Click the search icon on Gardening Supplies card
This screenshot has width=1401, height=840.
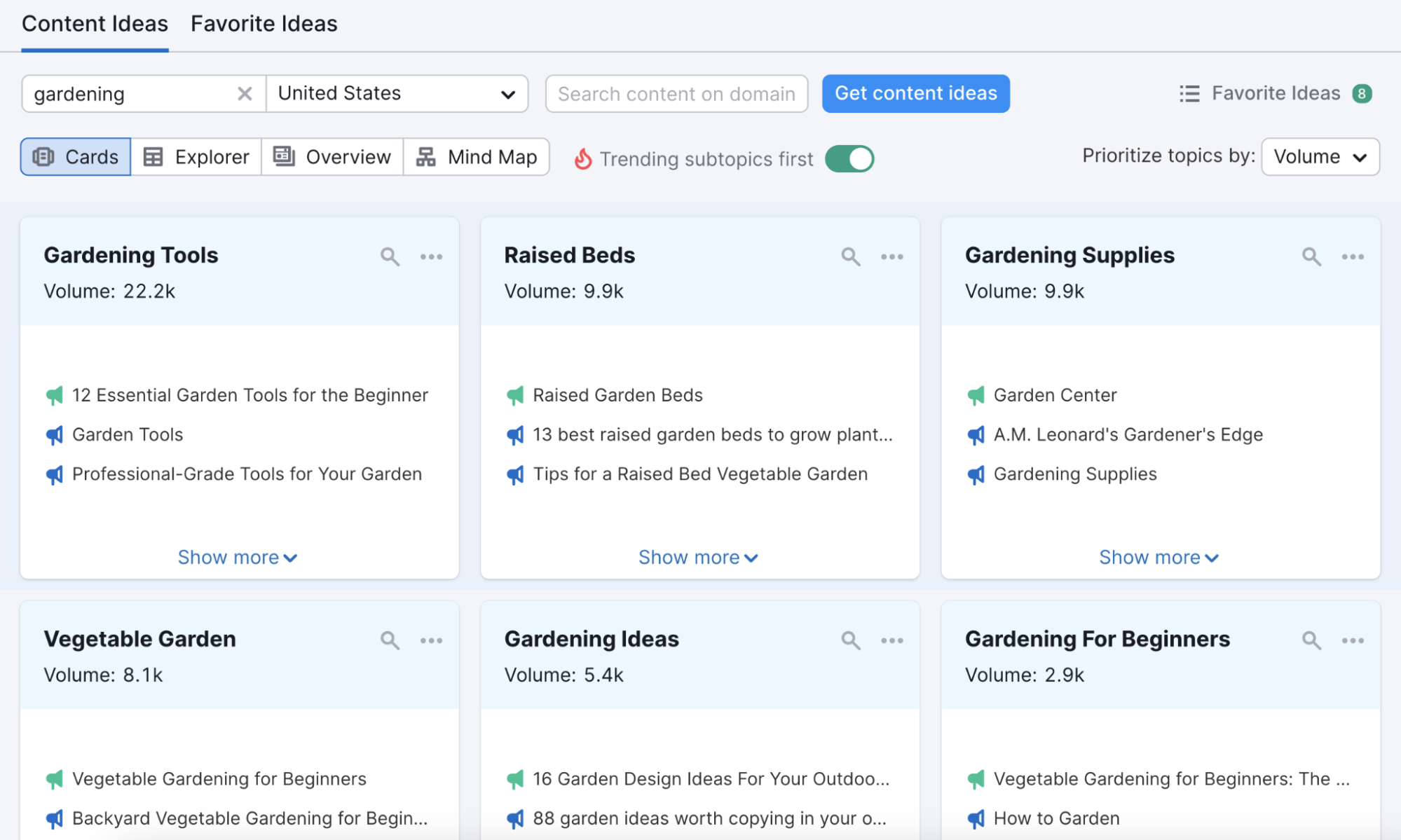1311,256
